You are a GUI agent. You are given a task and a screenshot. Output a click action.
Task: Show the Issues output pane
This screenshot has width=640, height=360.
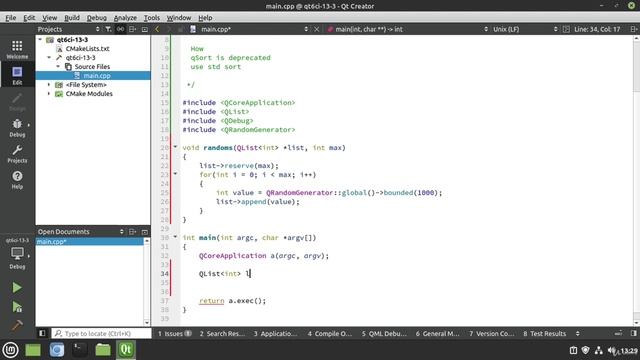coord(174,333)
